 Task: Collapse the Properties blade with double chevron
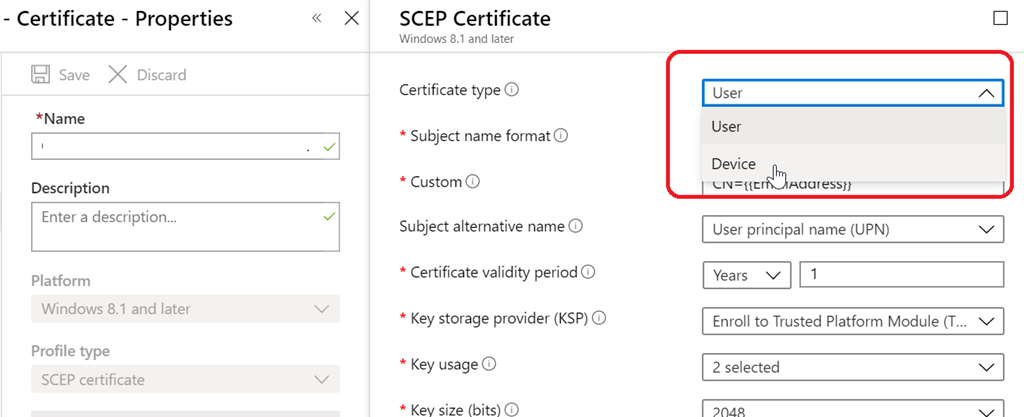[x=317, y=18]
